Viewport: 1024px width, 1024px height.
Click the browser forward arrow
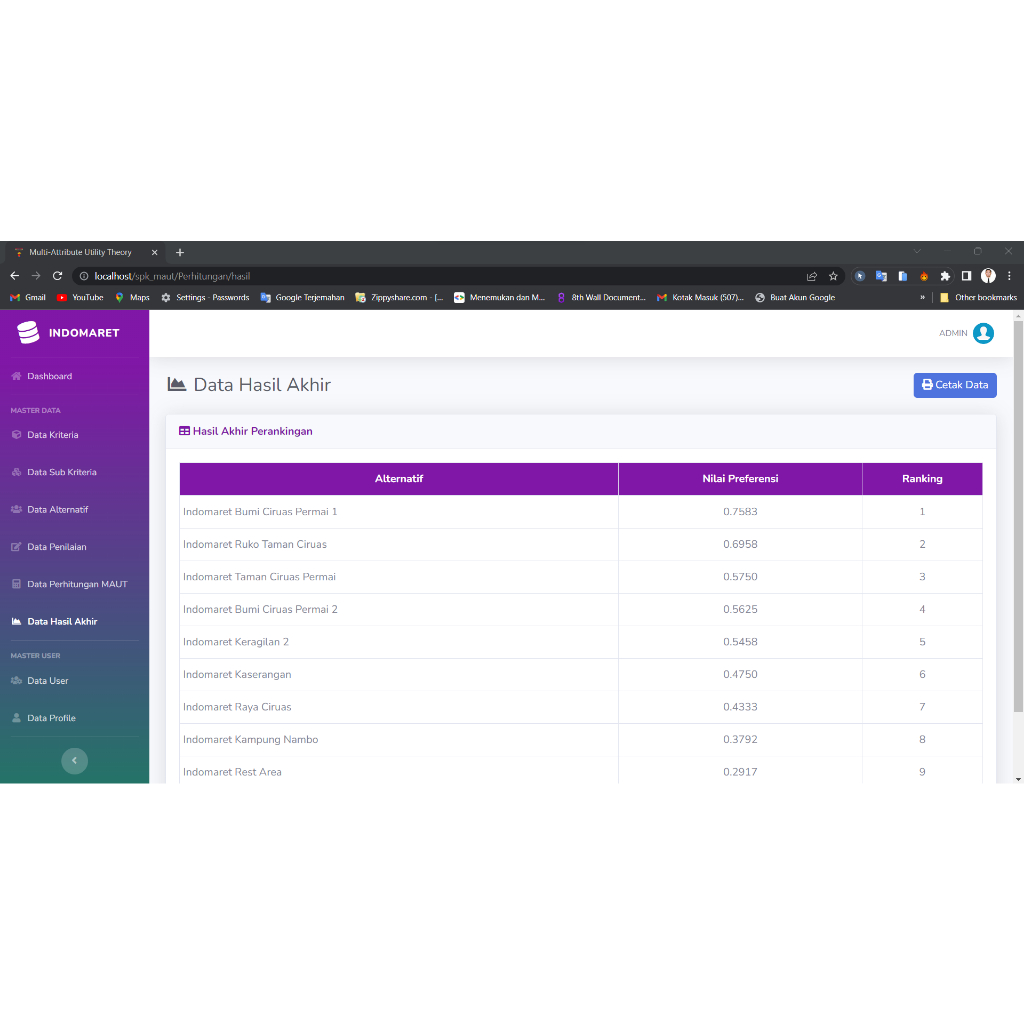click(x=36, y=276)
